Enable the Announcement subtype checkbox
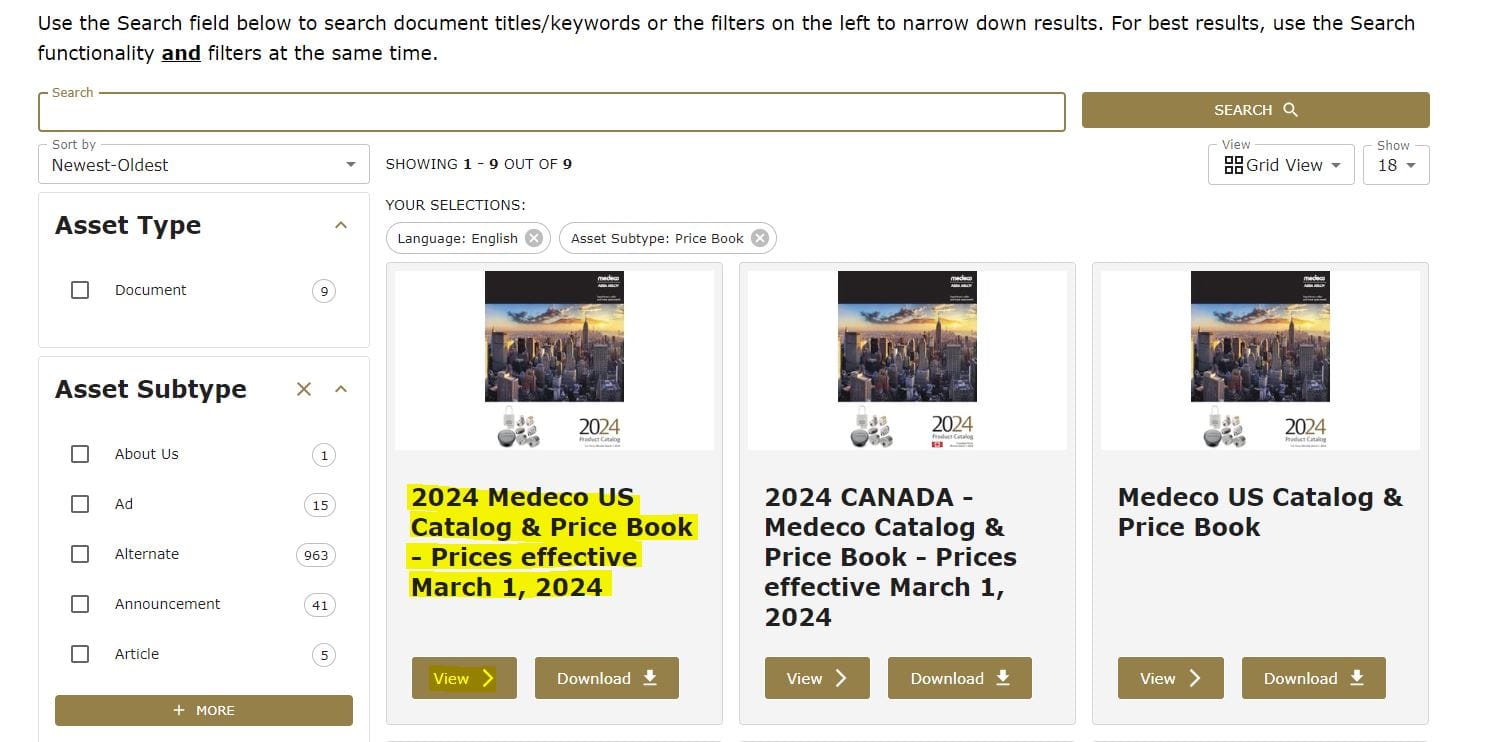The image size is (1509, 742). coord(80,604)
